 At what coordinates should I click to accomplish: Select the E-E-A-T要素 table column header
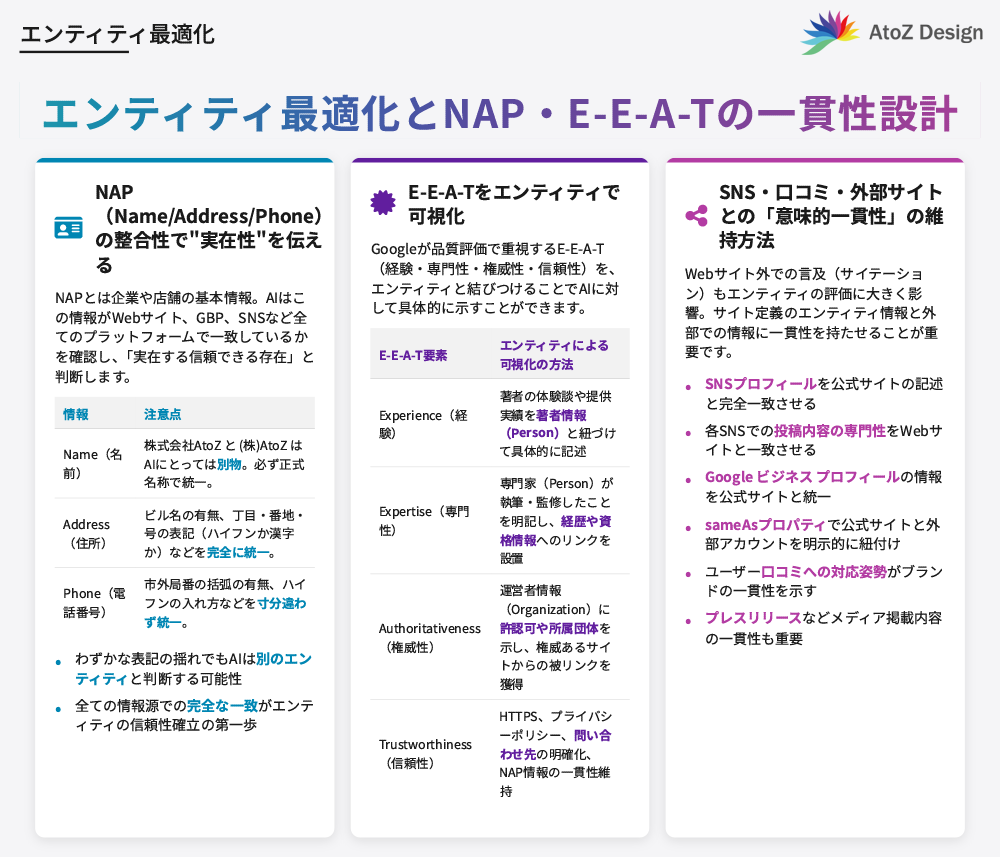click(413, 355)
